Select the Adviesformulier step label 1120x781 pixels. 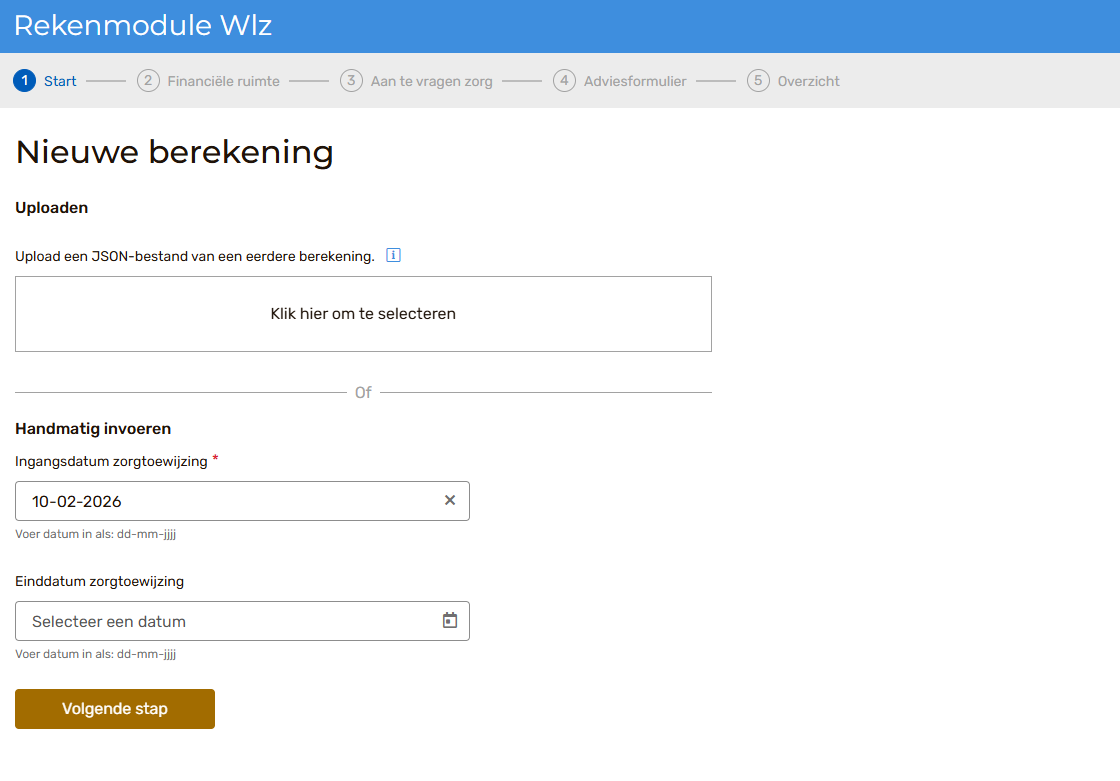click(x=635, y=82)
